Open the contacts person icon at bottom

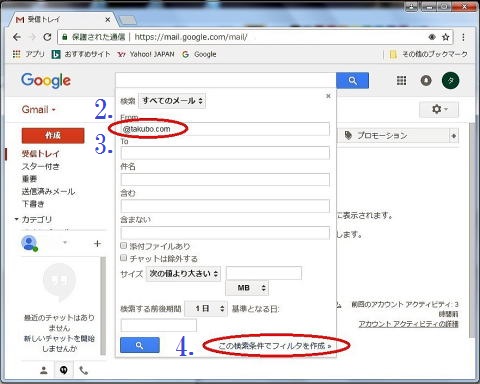[44, 370]
